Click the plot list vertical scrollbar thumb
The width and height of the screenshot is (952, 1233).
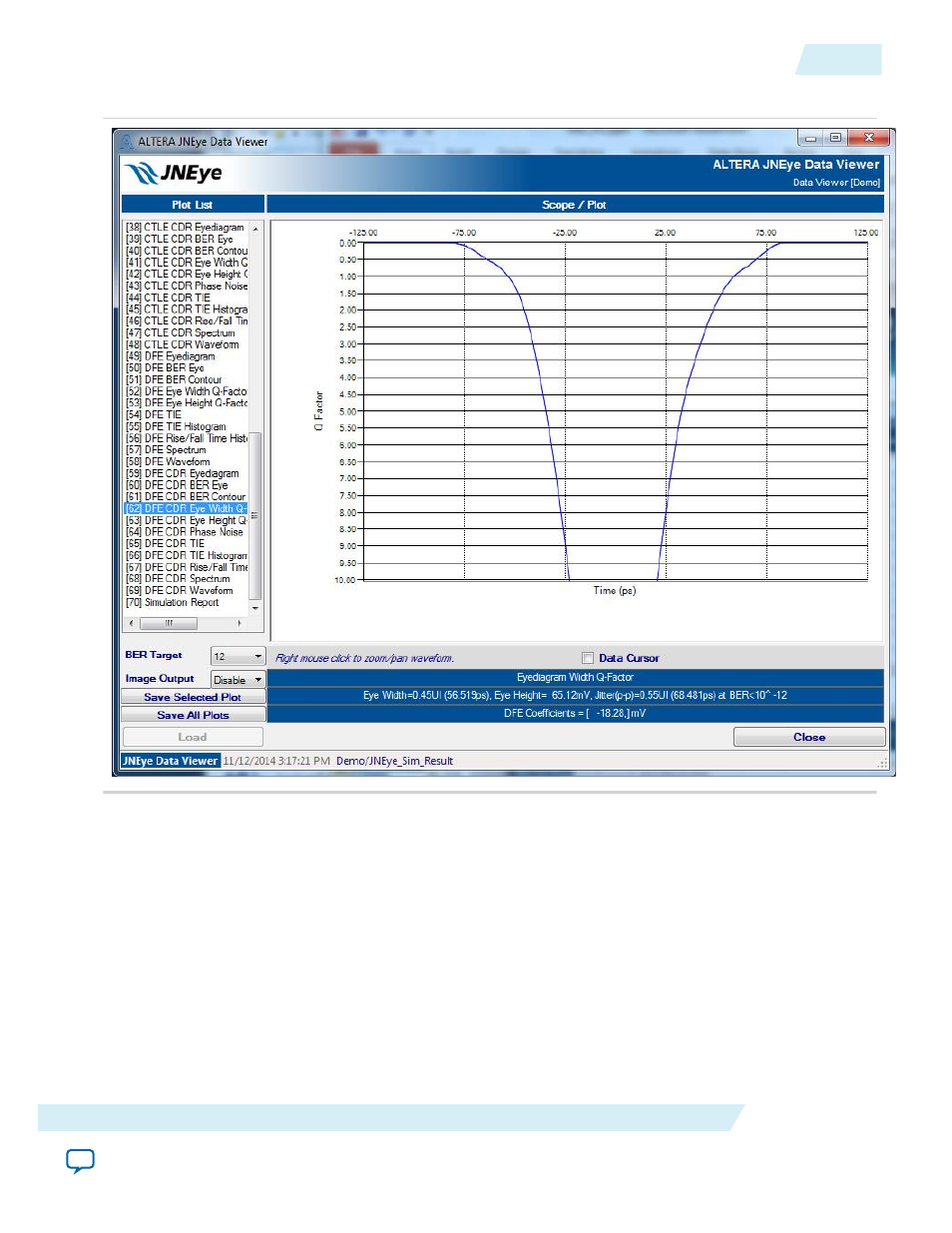tap(255, 515)
